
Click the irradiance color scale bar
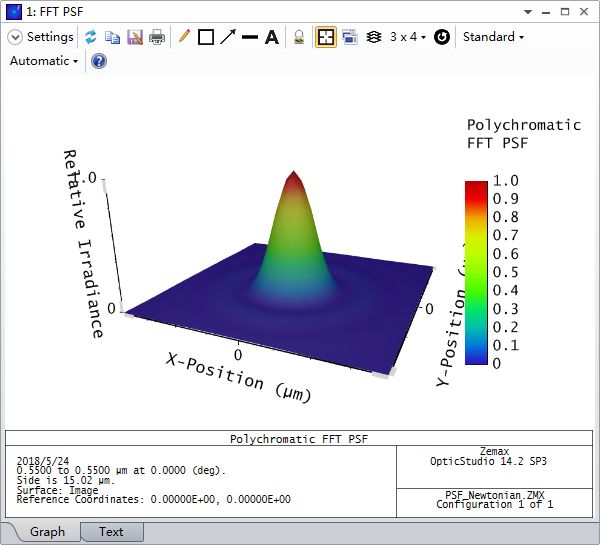pos(476,272)
